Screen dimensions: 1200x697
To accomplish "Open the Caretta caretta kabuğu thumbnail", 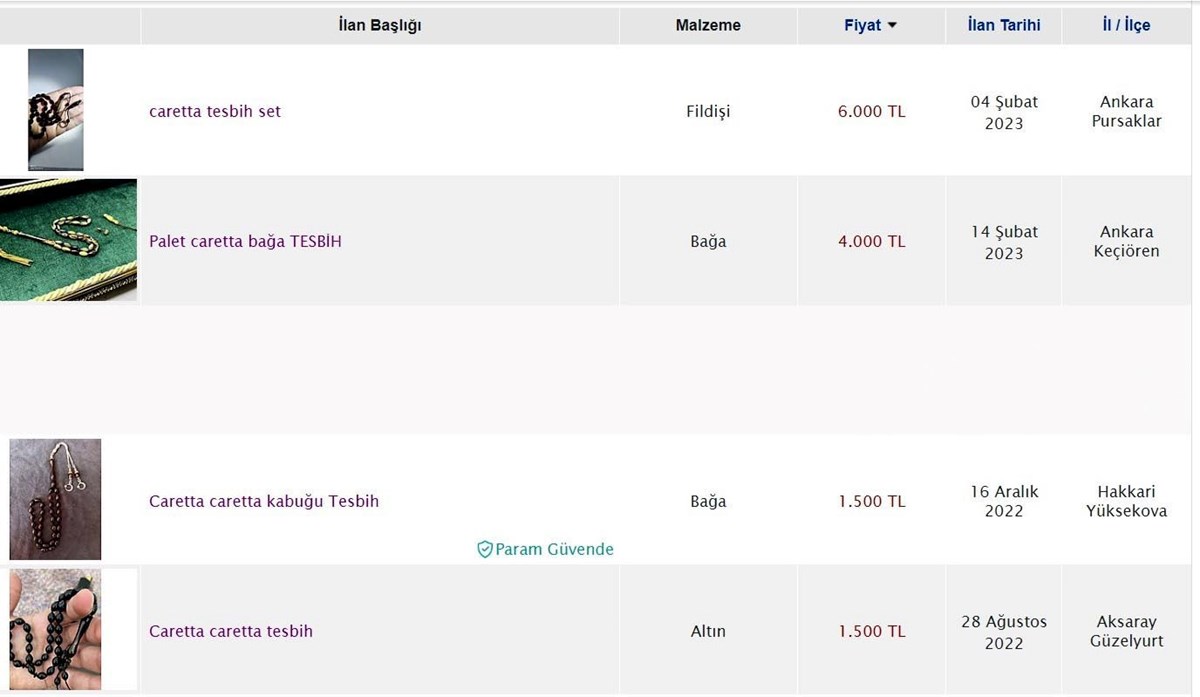I will click(x=55, y=499).
